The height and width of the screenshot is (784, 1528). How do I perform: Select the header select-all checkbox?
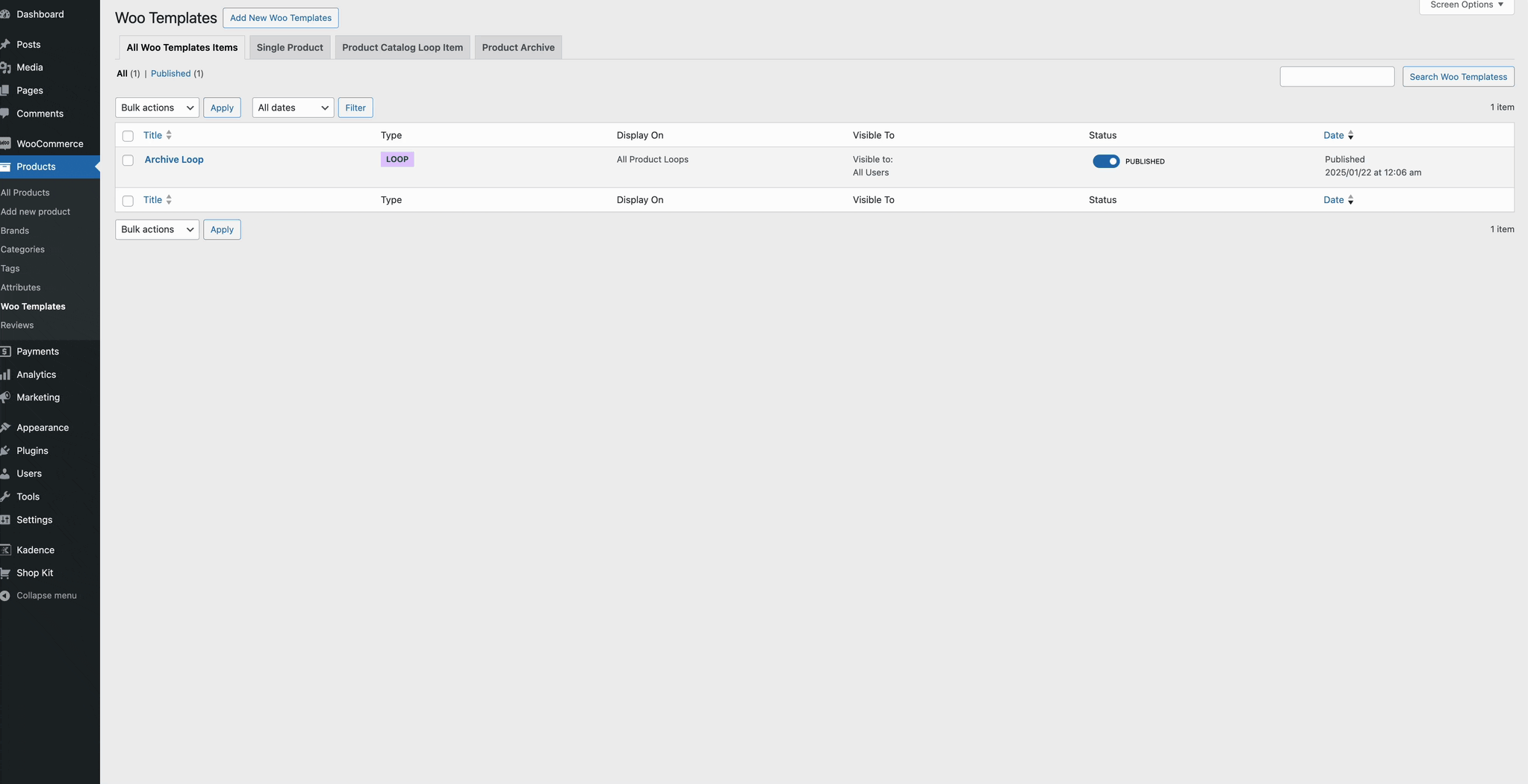pyautogui.click(x=128, y=136)
